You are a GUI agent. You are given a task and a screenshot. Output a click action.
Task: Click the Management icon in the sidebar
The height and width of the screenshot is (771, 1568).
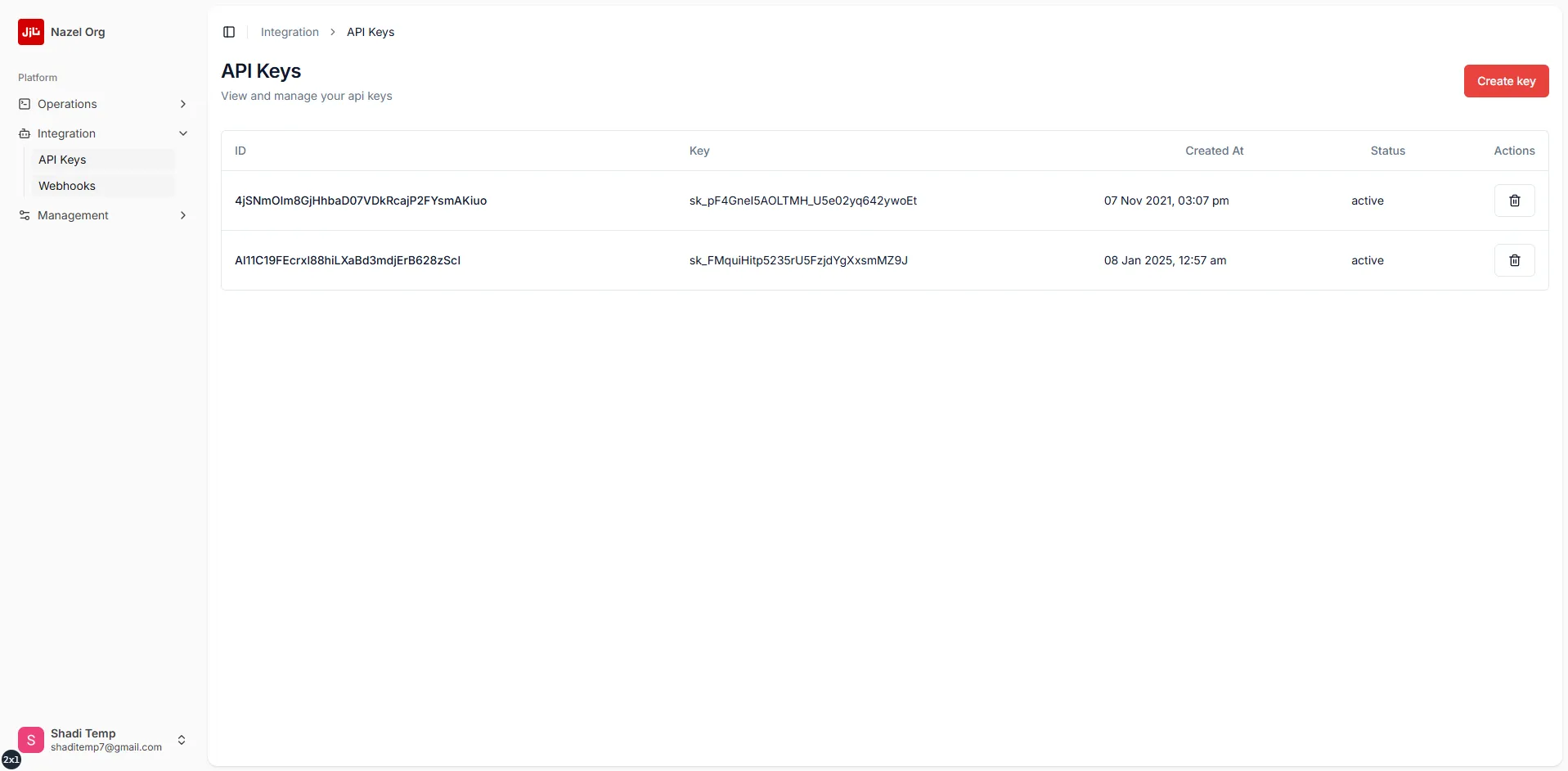pos(25,215)
